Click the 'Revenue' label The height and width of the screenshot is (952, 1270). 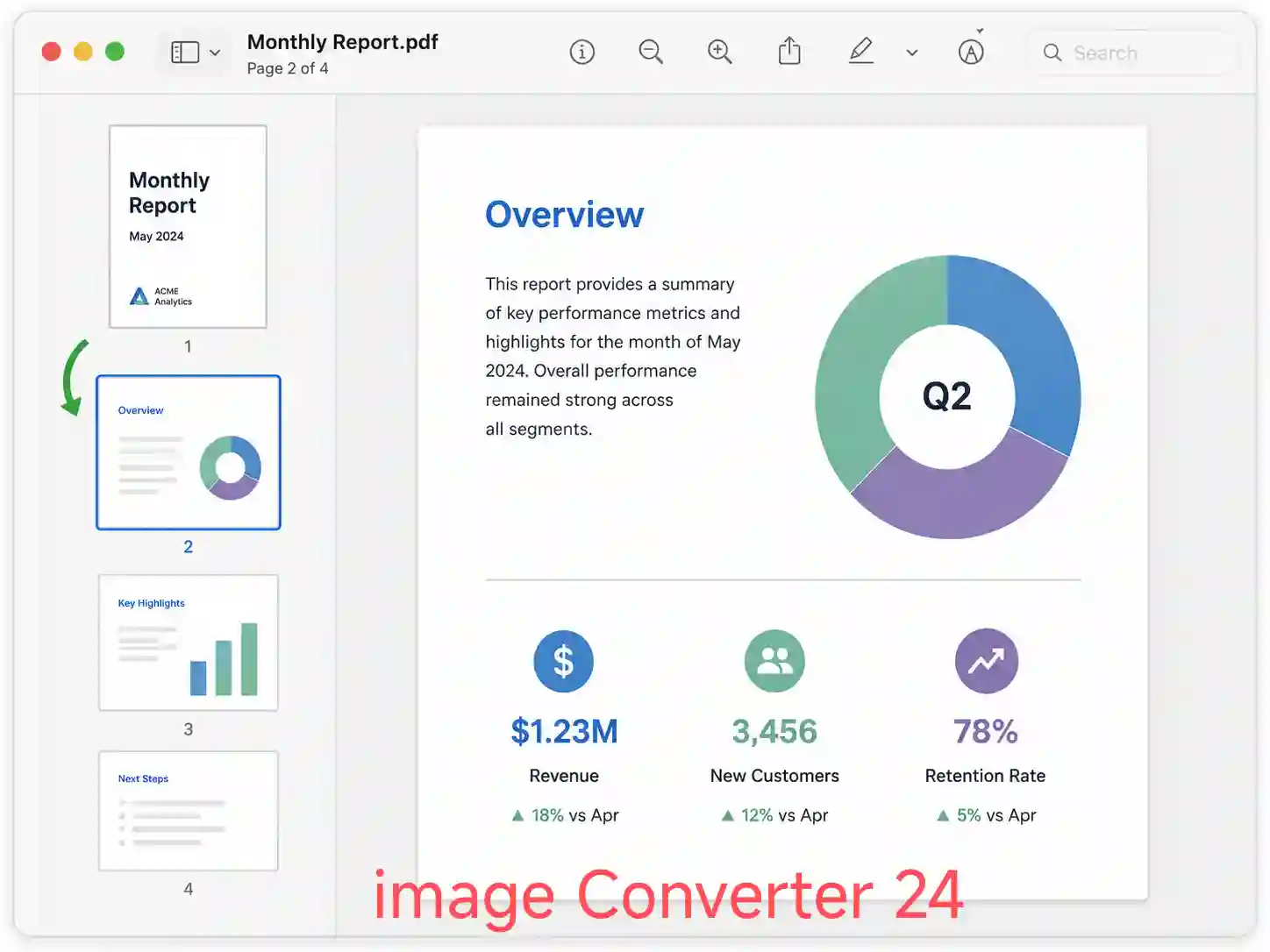pos(564,776)
